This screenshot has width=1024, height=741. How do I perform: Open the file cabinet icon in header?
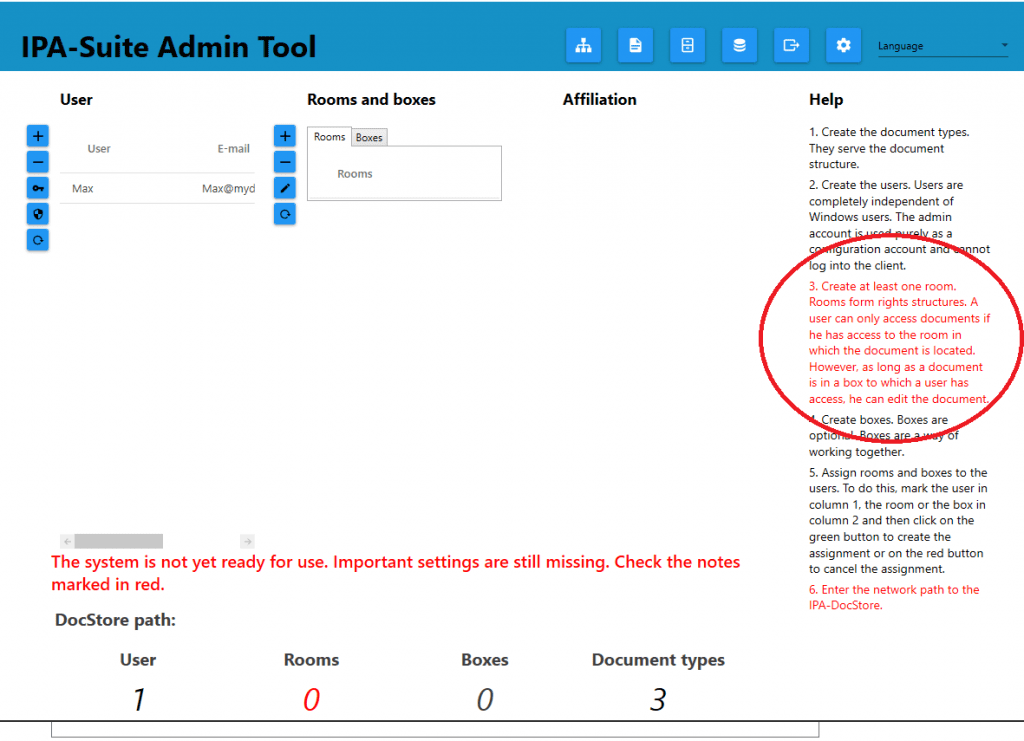(x=687, y=45)
